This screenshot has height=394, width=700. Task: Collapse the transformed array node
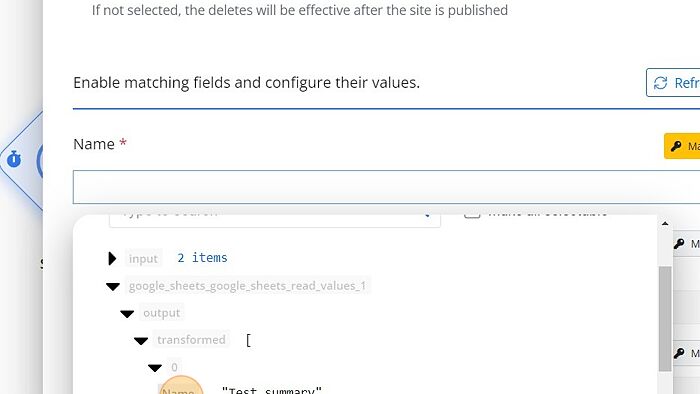(141, 341)
